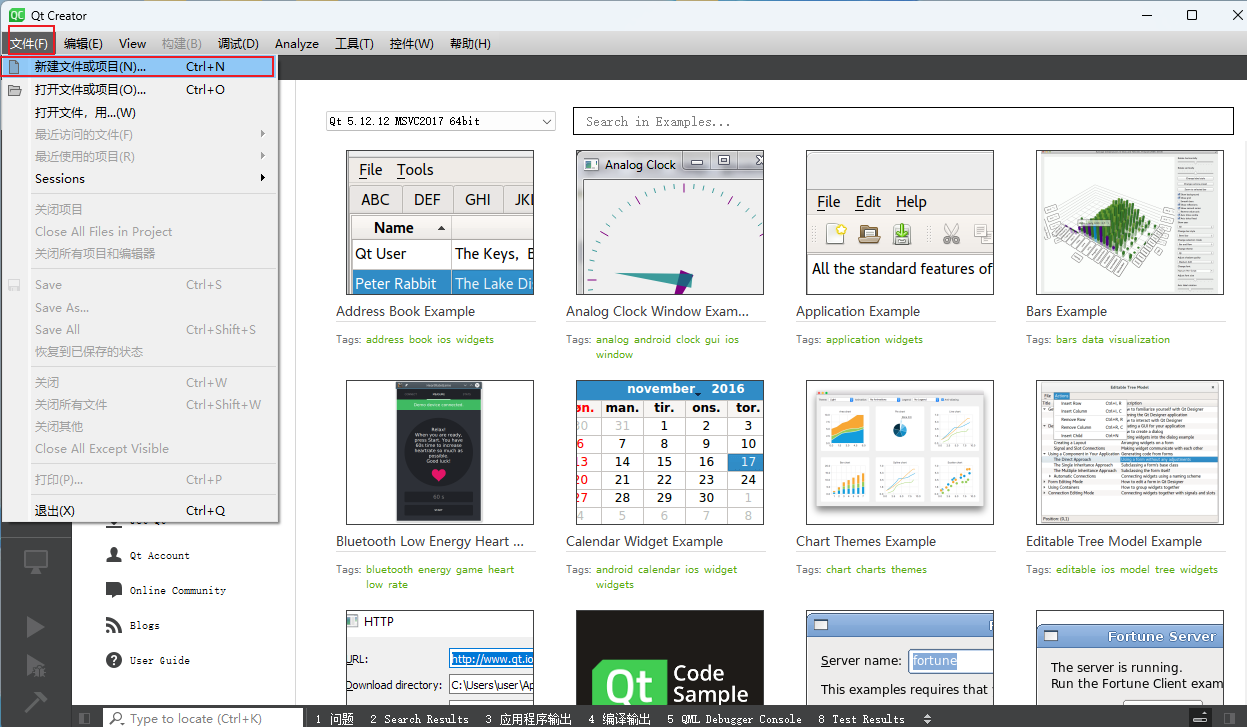Open the Qt 5.12.12 MSVC2017 64bit dropdown

pos(441,121)
